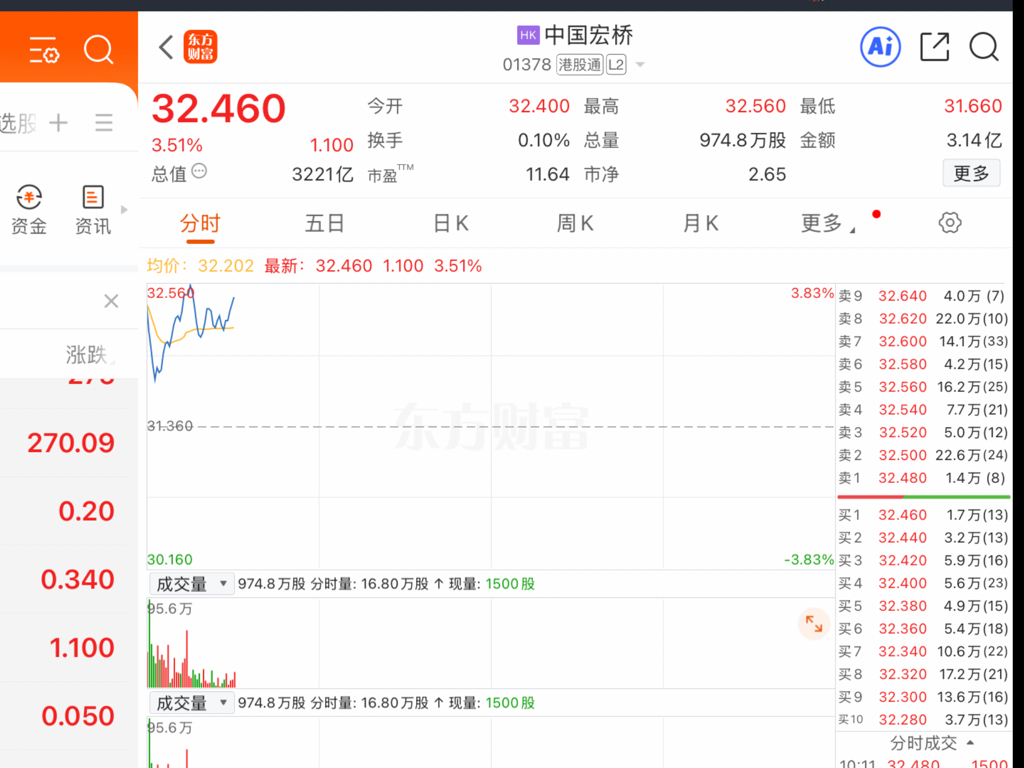Tap the L2 level badge
Image resolution: width=1024 pixels, height=768 pixels.
tap(616, 65)
